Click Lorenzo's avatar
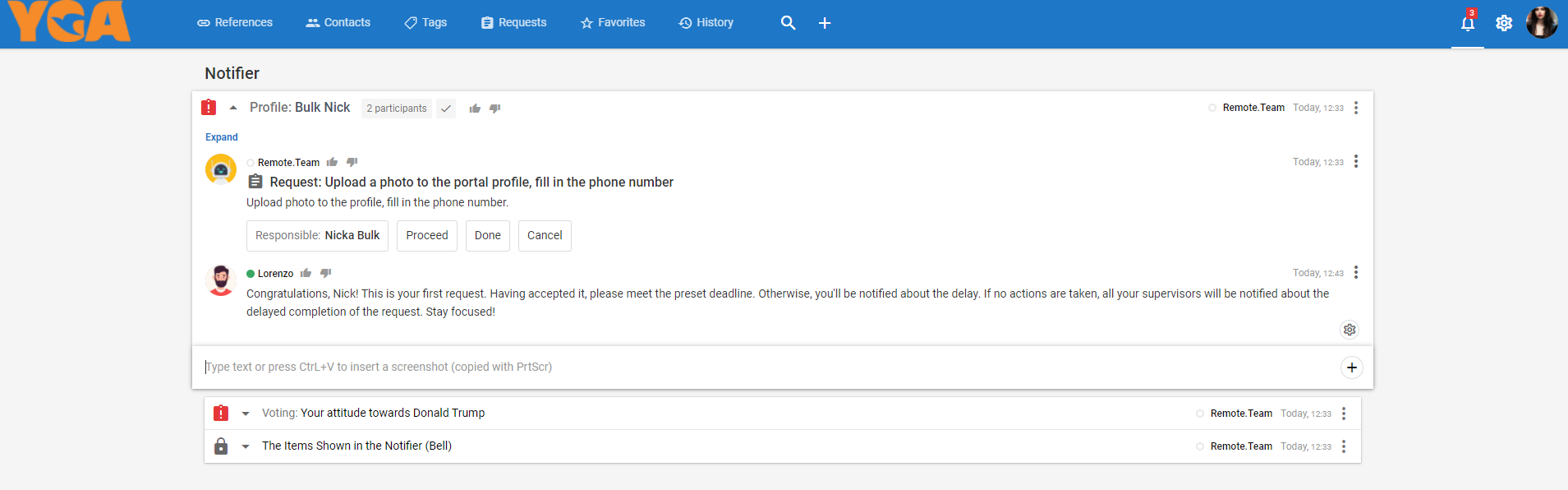Screen dimensions: 1568x490 221,280
